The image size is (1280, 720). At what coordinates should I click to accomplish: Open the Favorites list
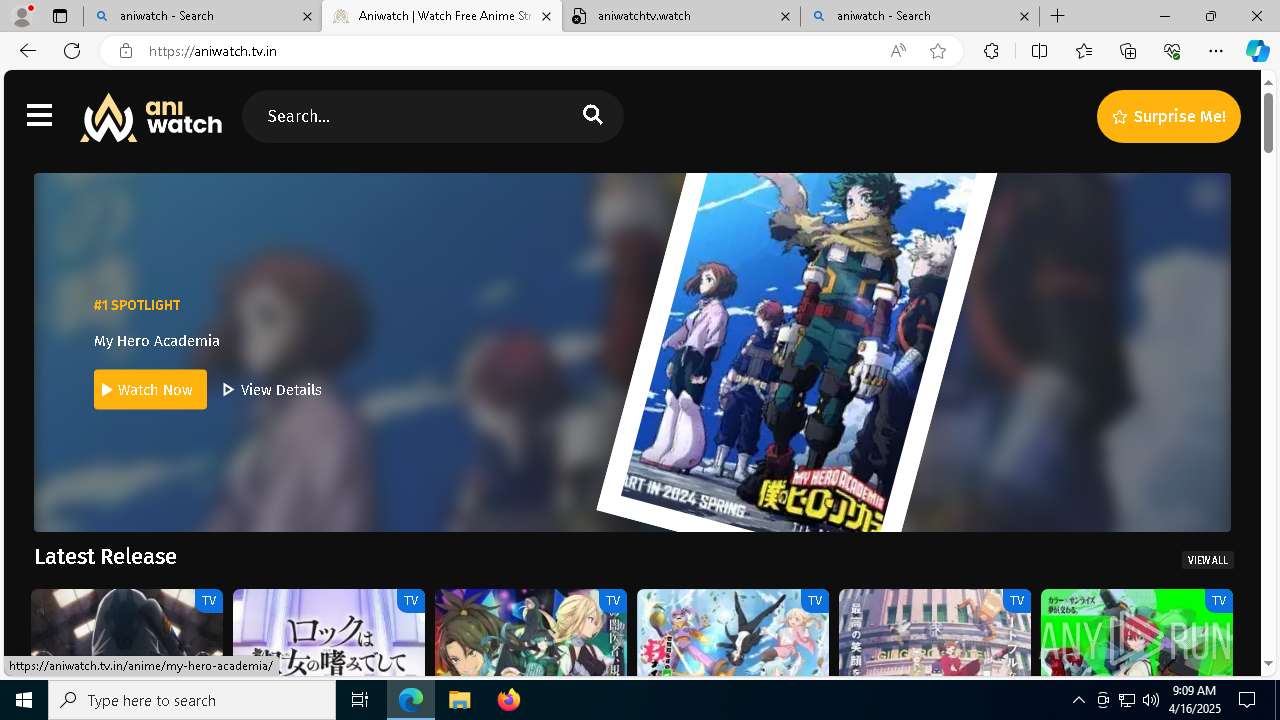tap(1084, 51)
